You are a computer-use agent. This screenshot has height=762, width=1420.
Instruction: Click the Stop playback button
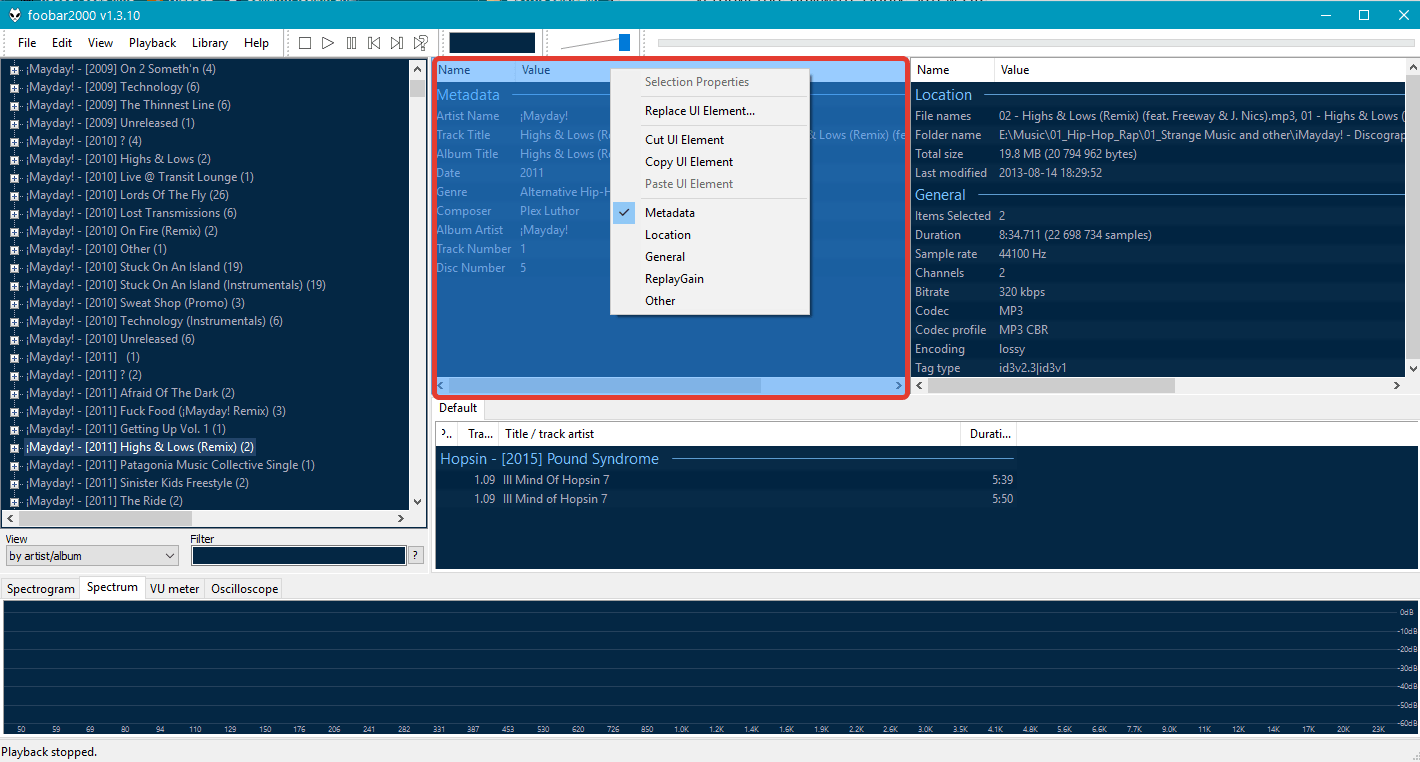(x=305, y=43)
